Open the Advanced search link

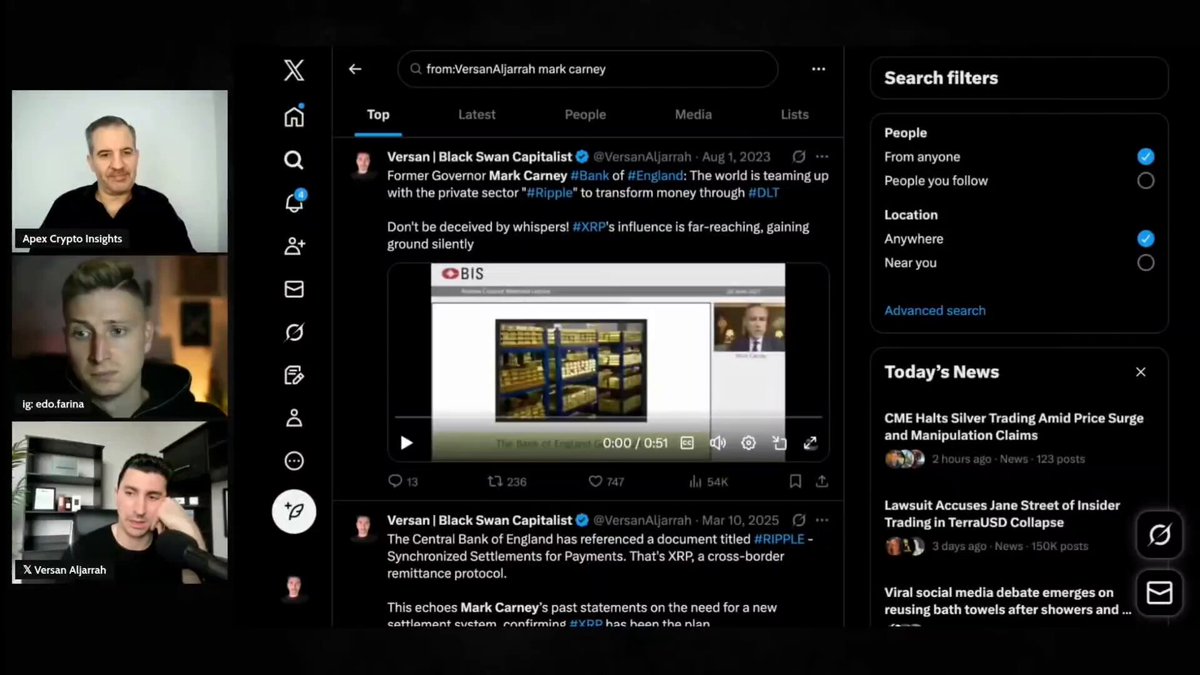tap(935, 310)
